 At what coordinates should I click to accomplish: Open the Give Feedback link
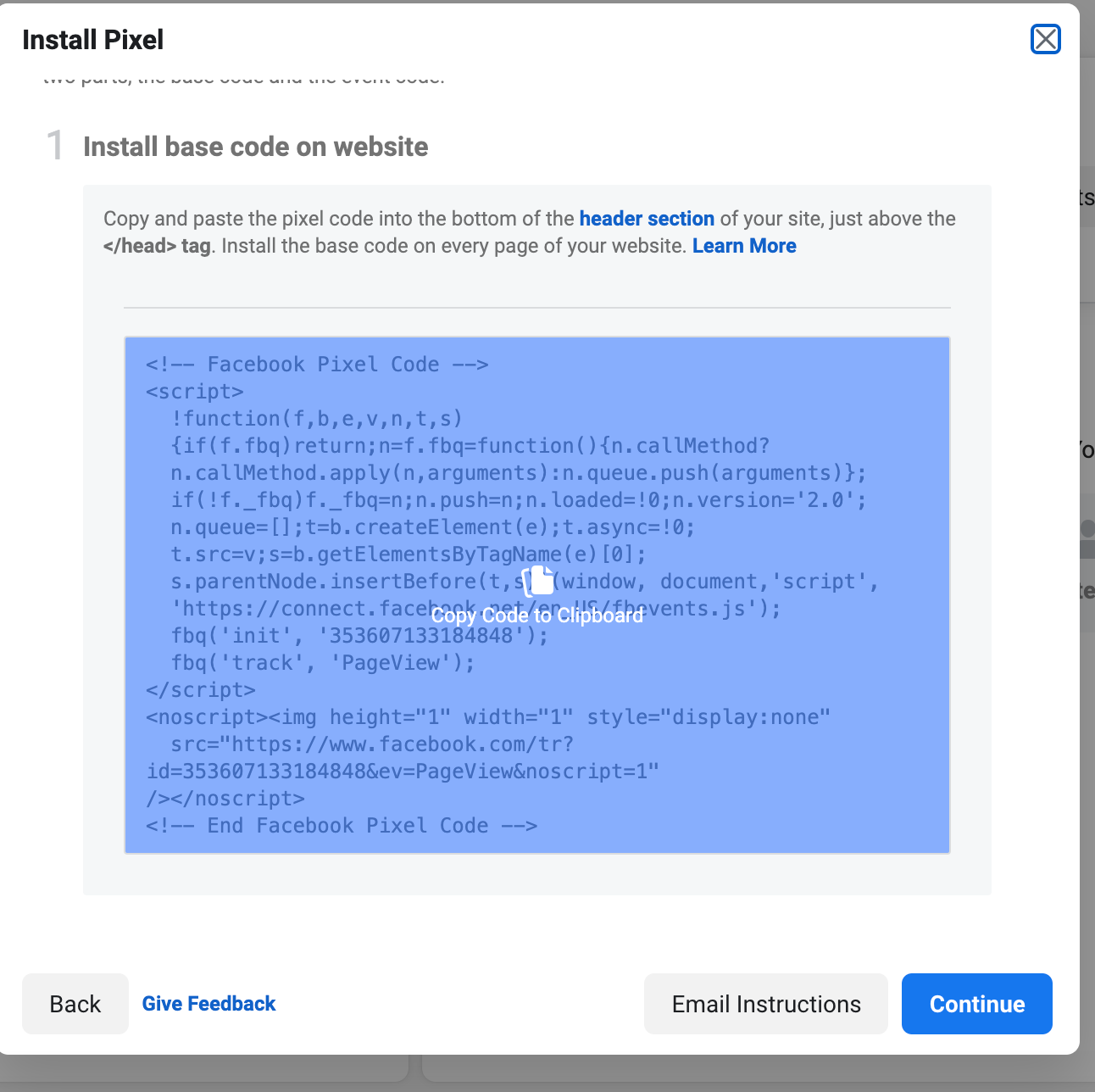pos(208,1004)
